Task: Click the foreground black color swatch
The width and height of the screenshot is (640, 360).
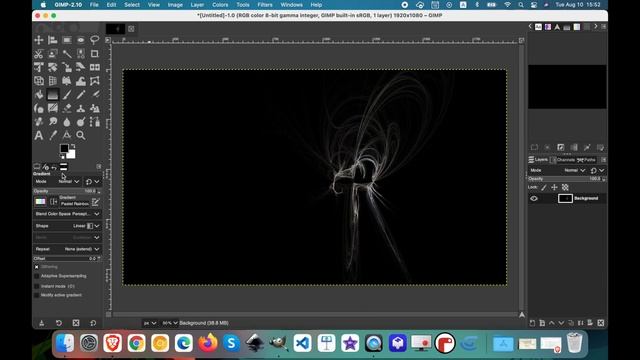Action: pyautogui.click(x=64, y=149)
